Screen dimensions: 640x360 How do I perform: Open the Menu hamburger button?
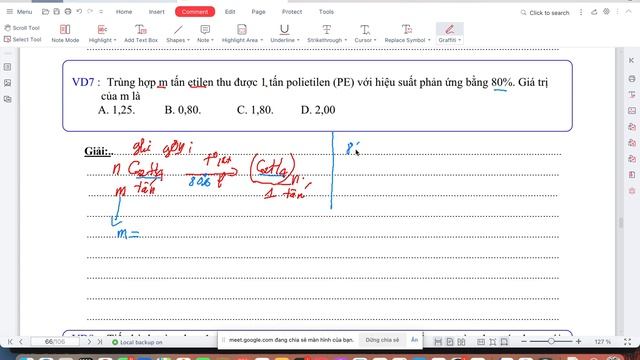tap(19, 12)
